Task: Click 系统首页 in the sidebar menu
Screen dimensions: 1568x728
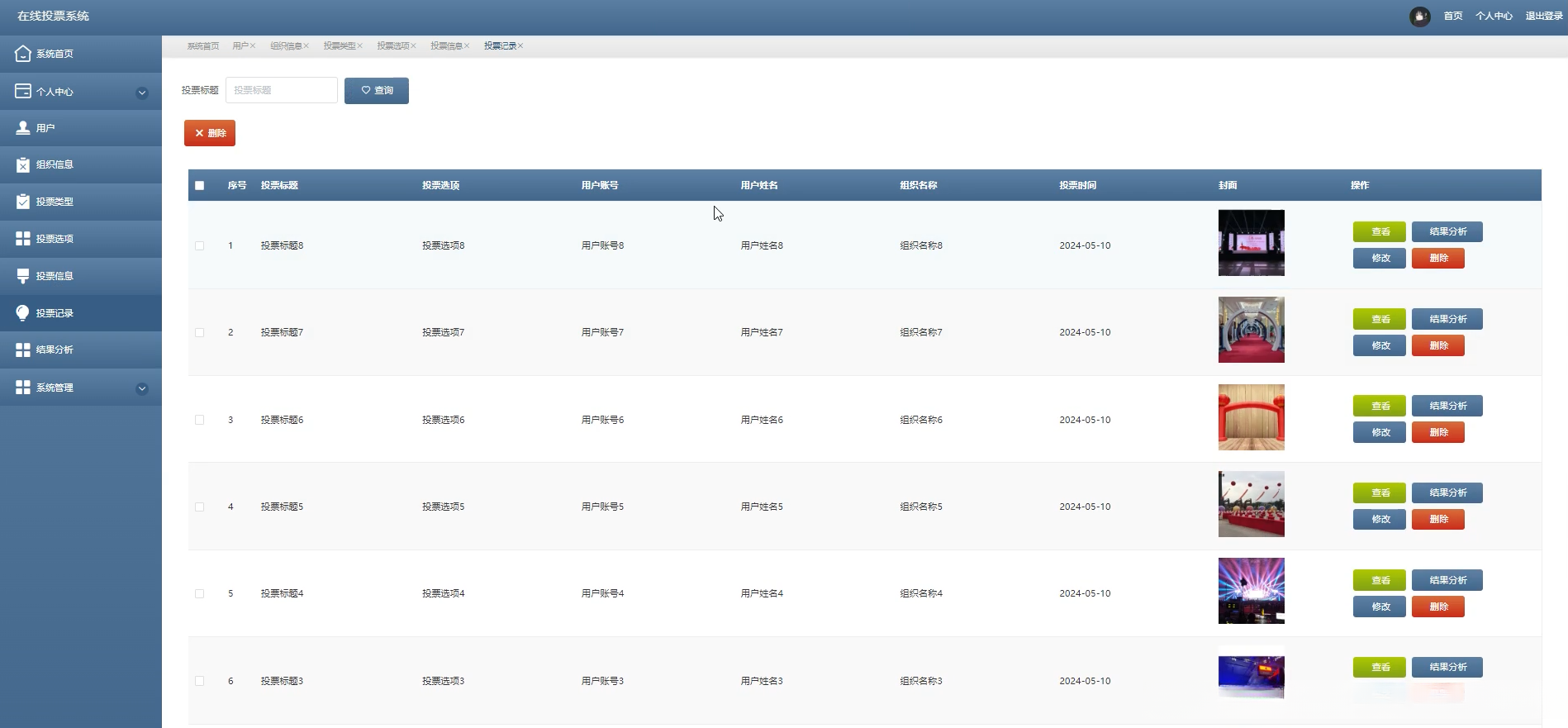Action: 81,54
